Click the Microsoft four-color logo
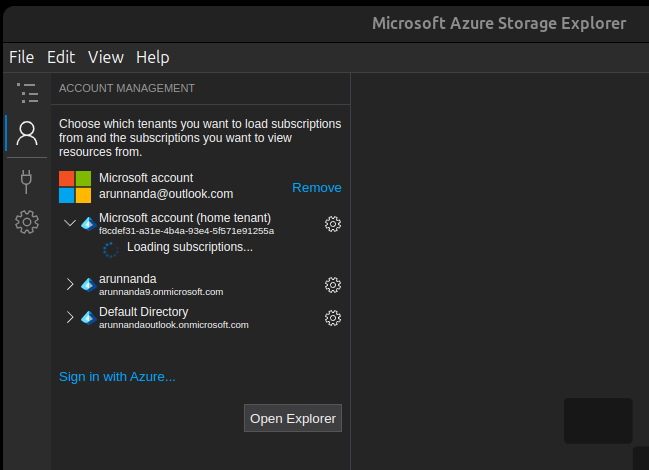649x470 pixels. (75, 187)
